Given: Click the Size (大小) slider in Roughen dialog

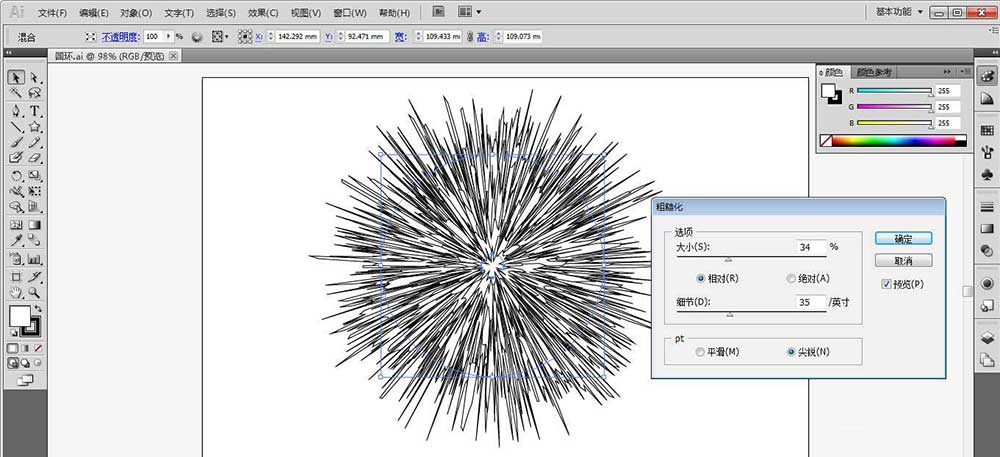Looking at the screenshot, I should click(751, 258).
